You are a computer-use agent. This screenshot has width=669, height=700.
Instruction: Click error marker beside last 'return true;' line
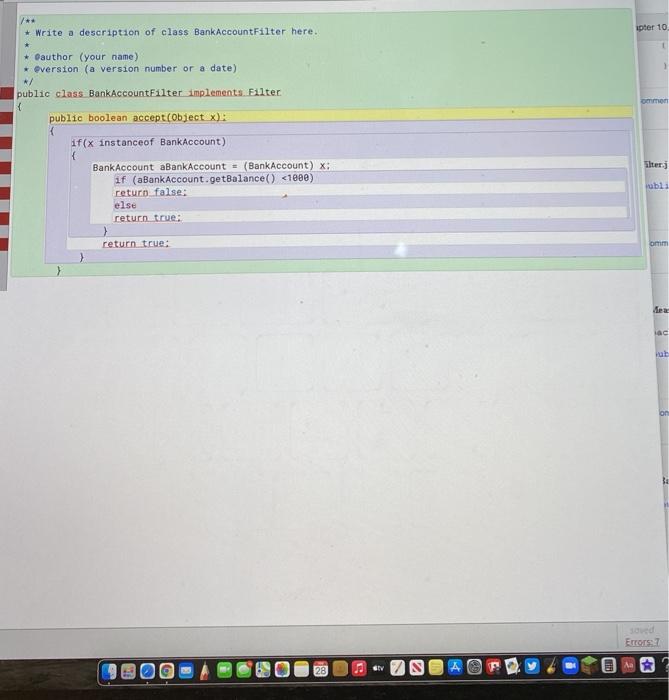pyautogui.click(x=4, y=244)
